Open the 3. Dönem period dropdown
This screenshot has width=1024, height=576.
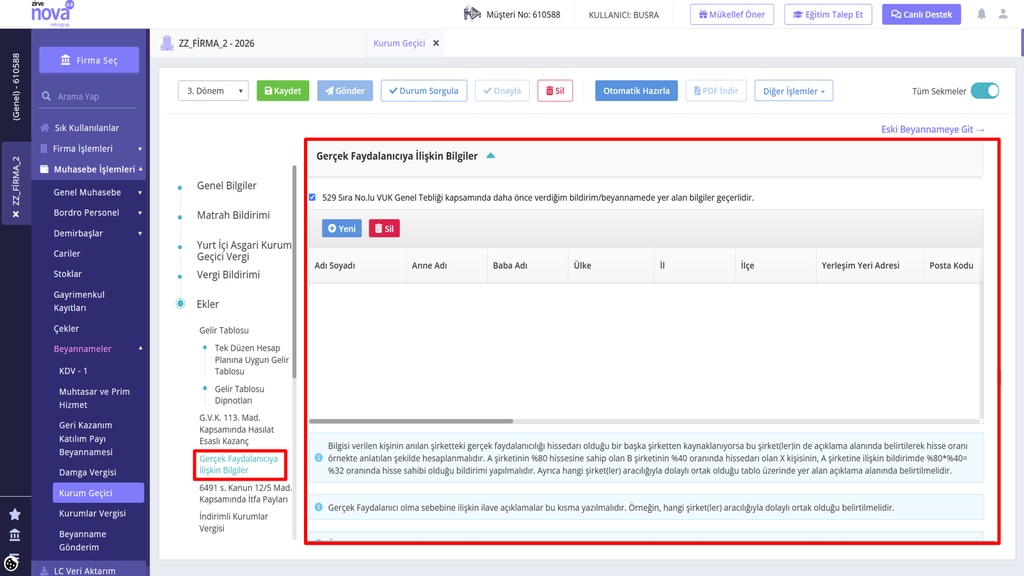(213, 91)
